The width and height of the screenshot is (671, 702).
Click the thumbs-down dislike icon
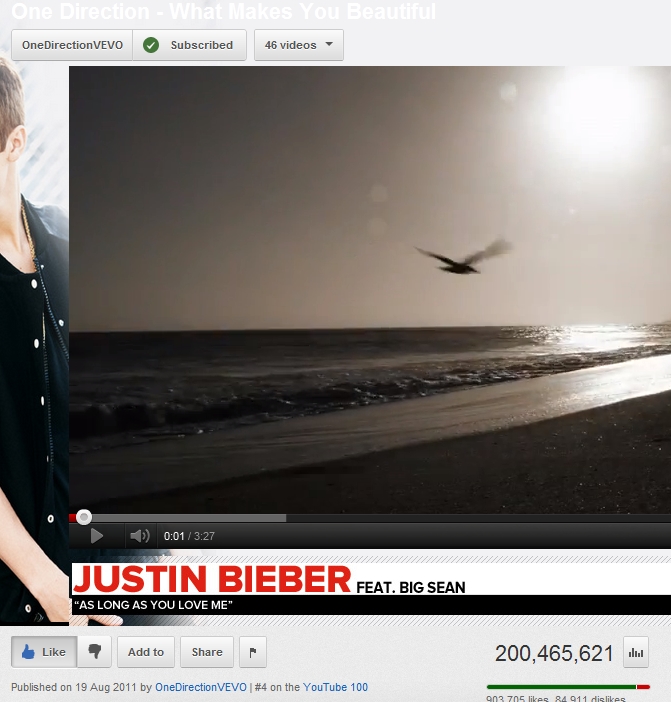click(x=94, y=652)
